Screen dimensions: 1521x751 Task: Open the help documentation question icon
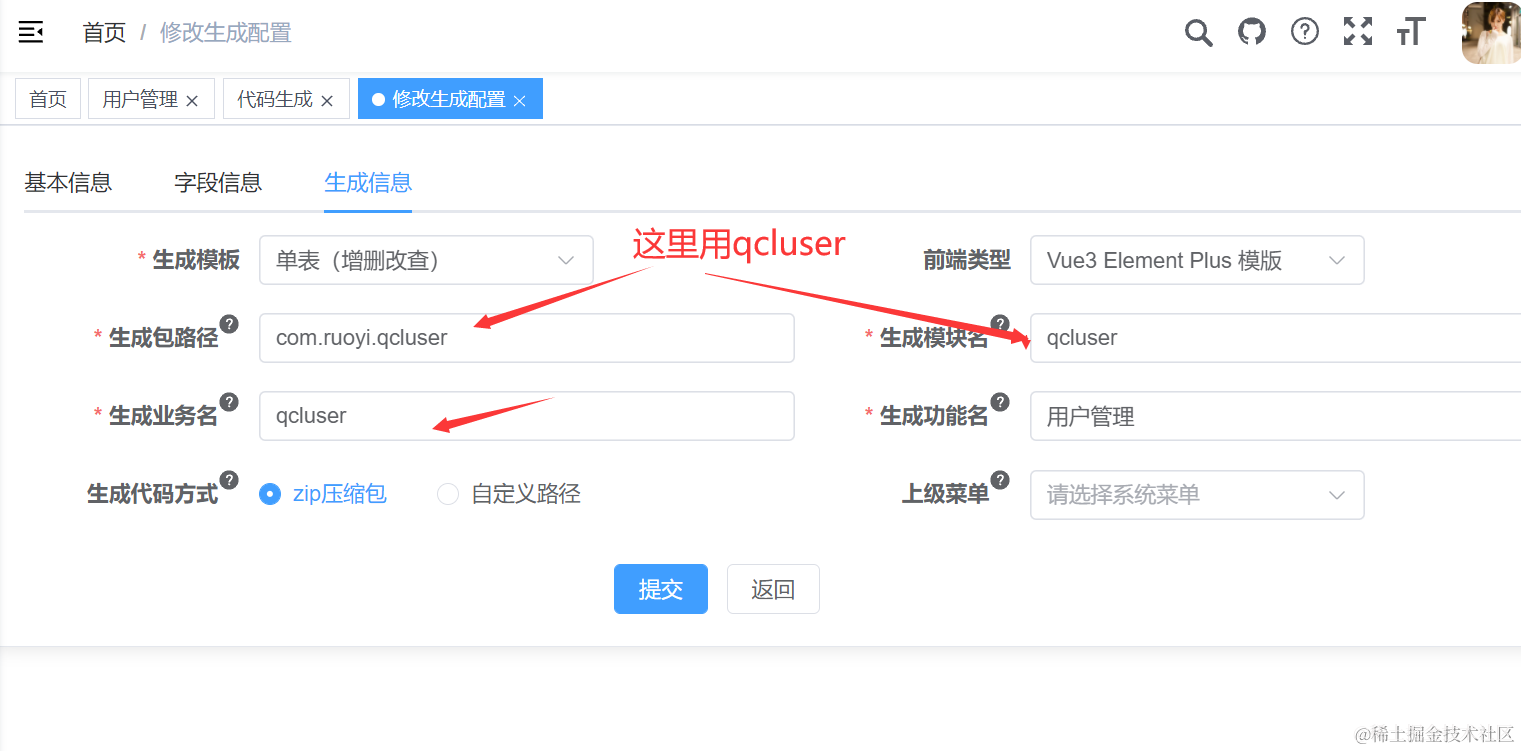[1305, 32]
